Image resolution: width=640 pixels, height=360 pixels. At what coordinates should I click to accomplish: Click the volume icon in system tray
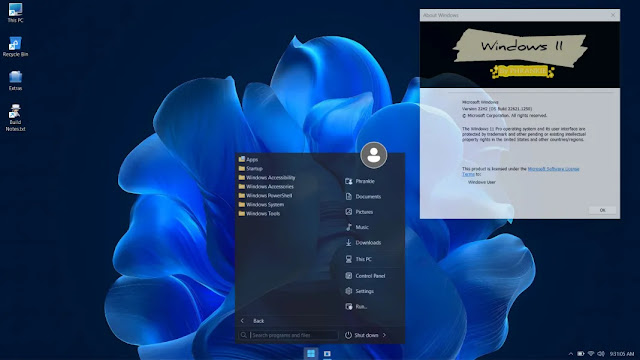pos(601,354)
